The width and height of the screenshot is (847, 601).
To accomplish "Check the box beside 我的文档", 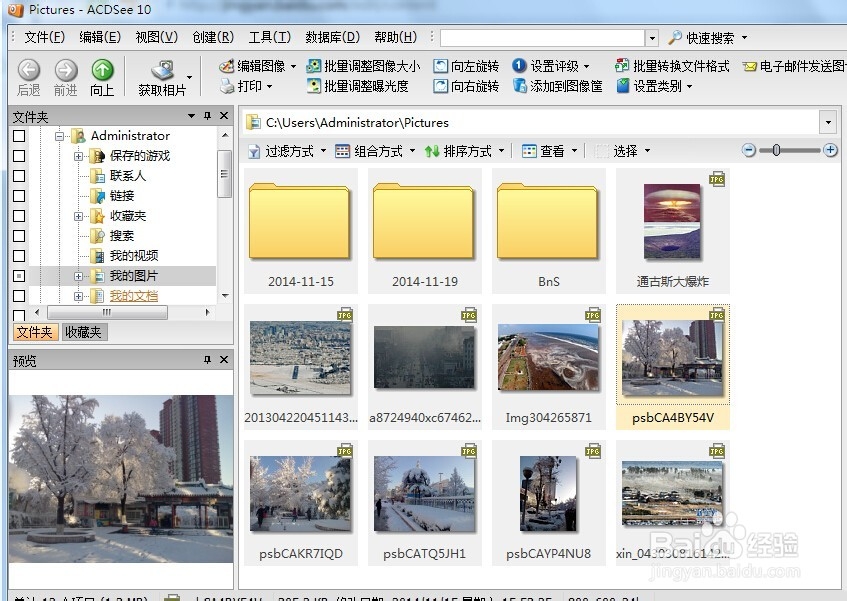I will (x=19, y=295).
